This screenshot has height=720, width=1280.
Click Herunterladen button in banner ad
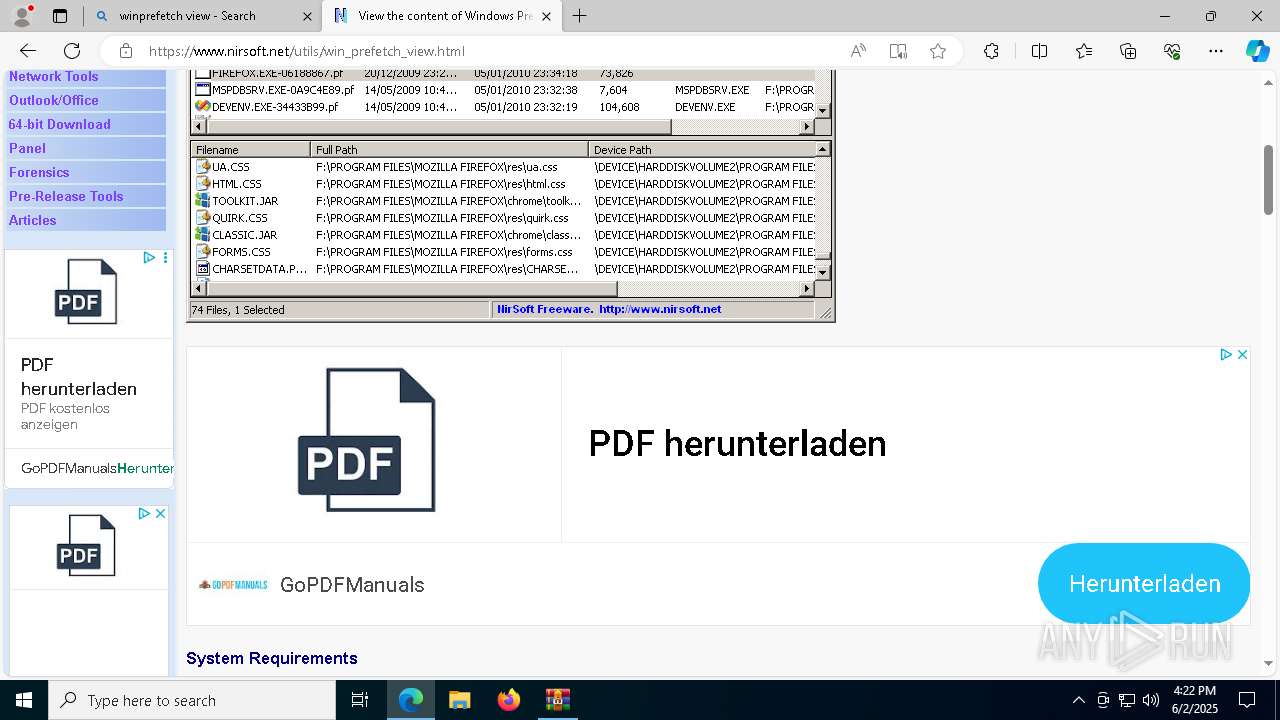(1144, 584)
